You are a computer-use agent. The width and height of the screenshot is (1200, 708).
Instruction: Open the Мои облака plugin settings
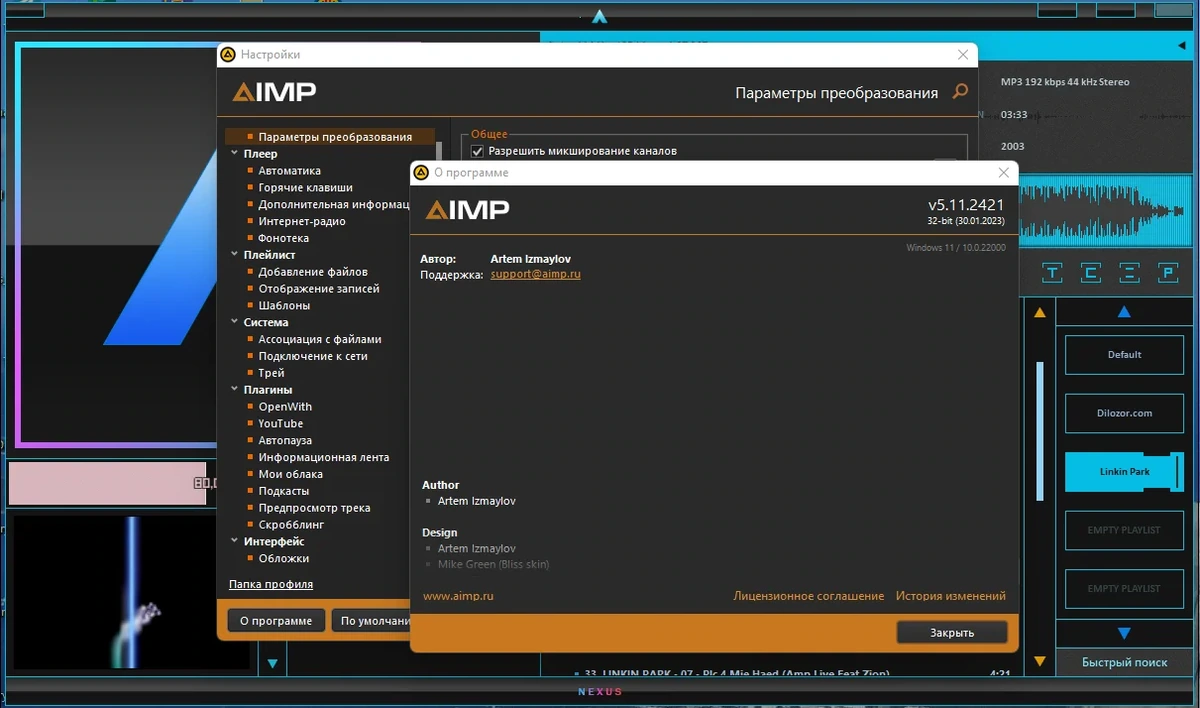coord(290,474)
